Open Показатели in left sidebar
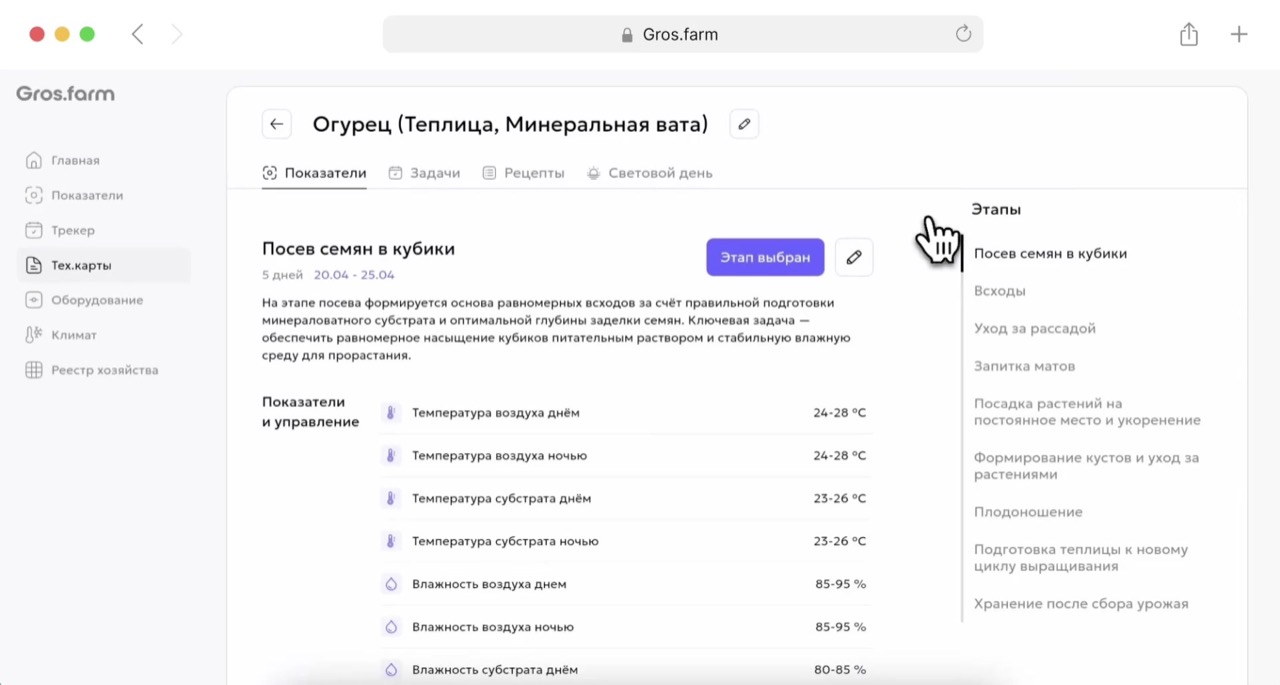The height and width of the screenshot is (685, 1280). tap(87, 195)
